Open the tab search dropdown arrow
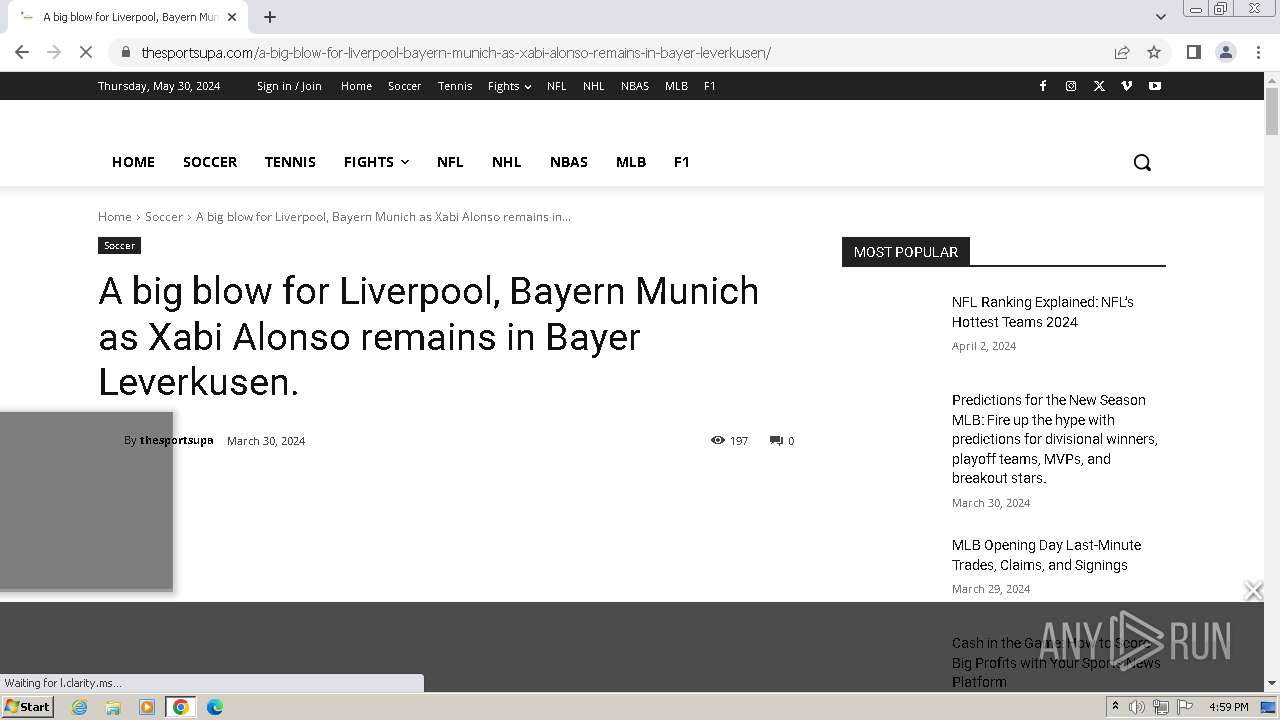This screenshot has height=720, width=1280. (x=1160, y=17)
